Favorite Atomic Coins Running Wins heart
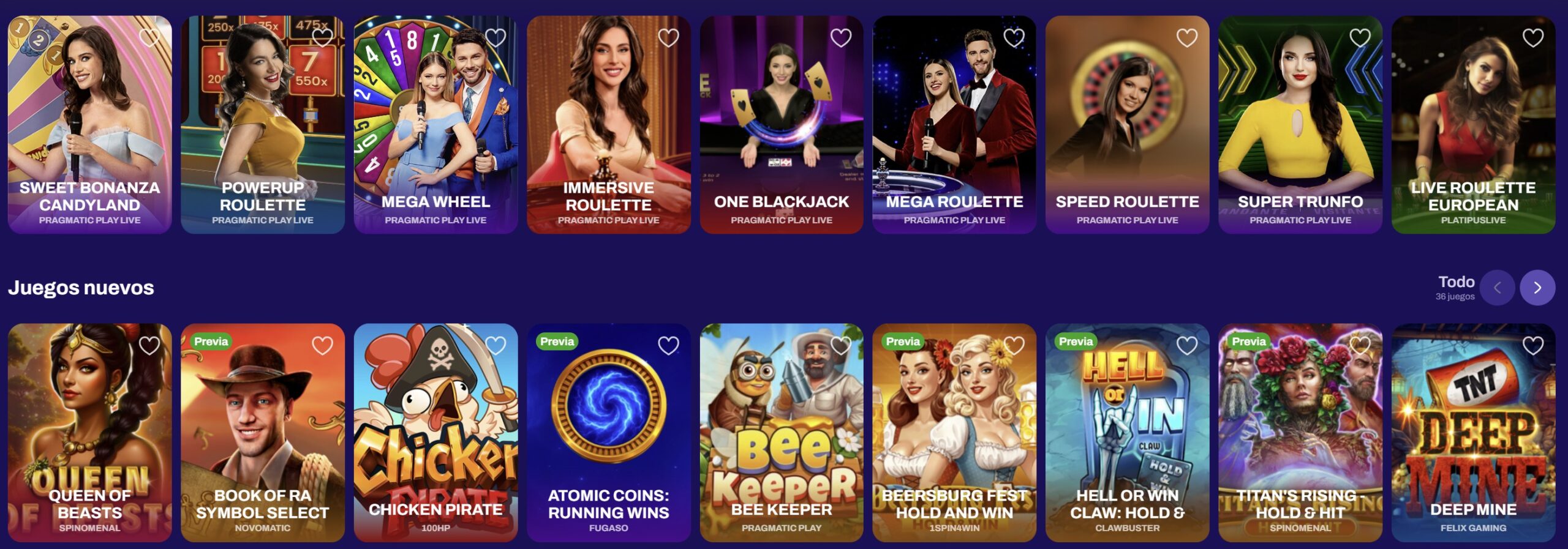Viewport: 1568px width, 549px height. coord(668,346)
